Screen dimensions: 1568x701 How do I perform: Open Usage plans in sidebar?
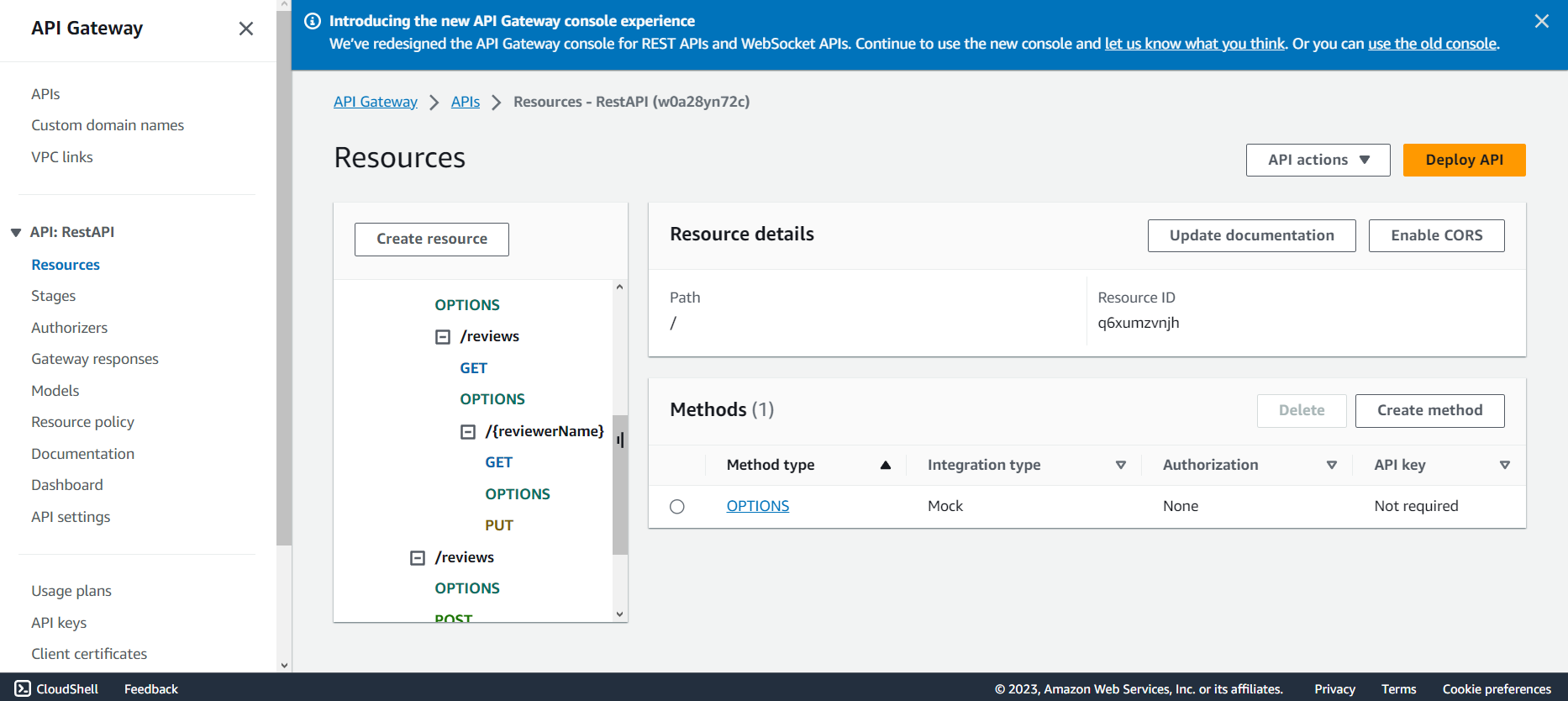(x=71, y=591)
